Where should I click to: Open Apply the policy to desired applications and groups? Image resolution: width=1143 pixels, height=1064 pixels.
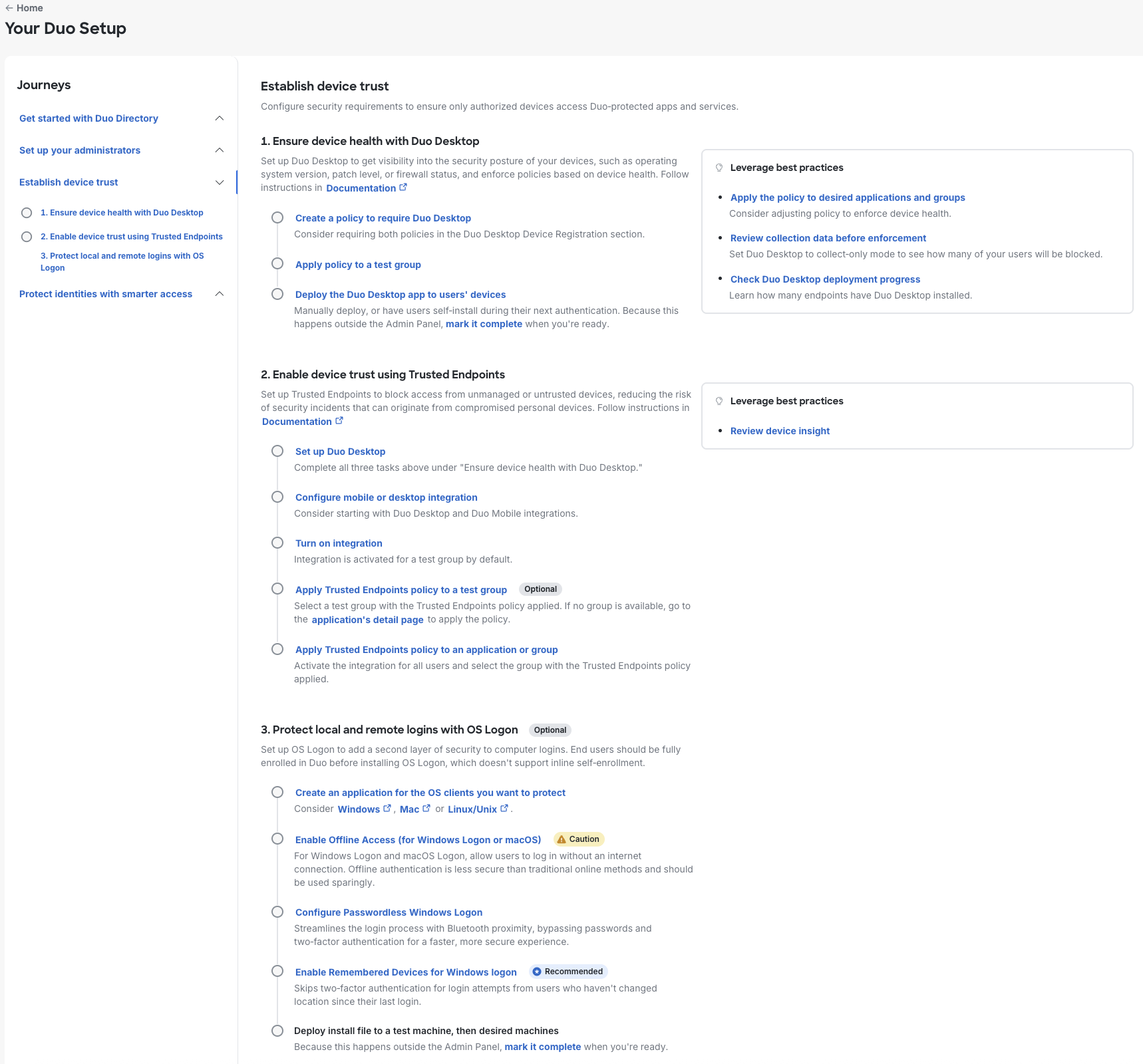[848, 198]
